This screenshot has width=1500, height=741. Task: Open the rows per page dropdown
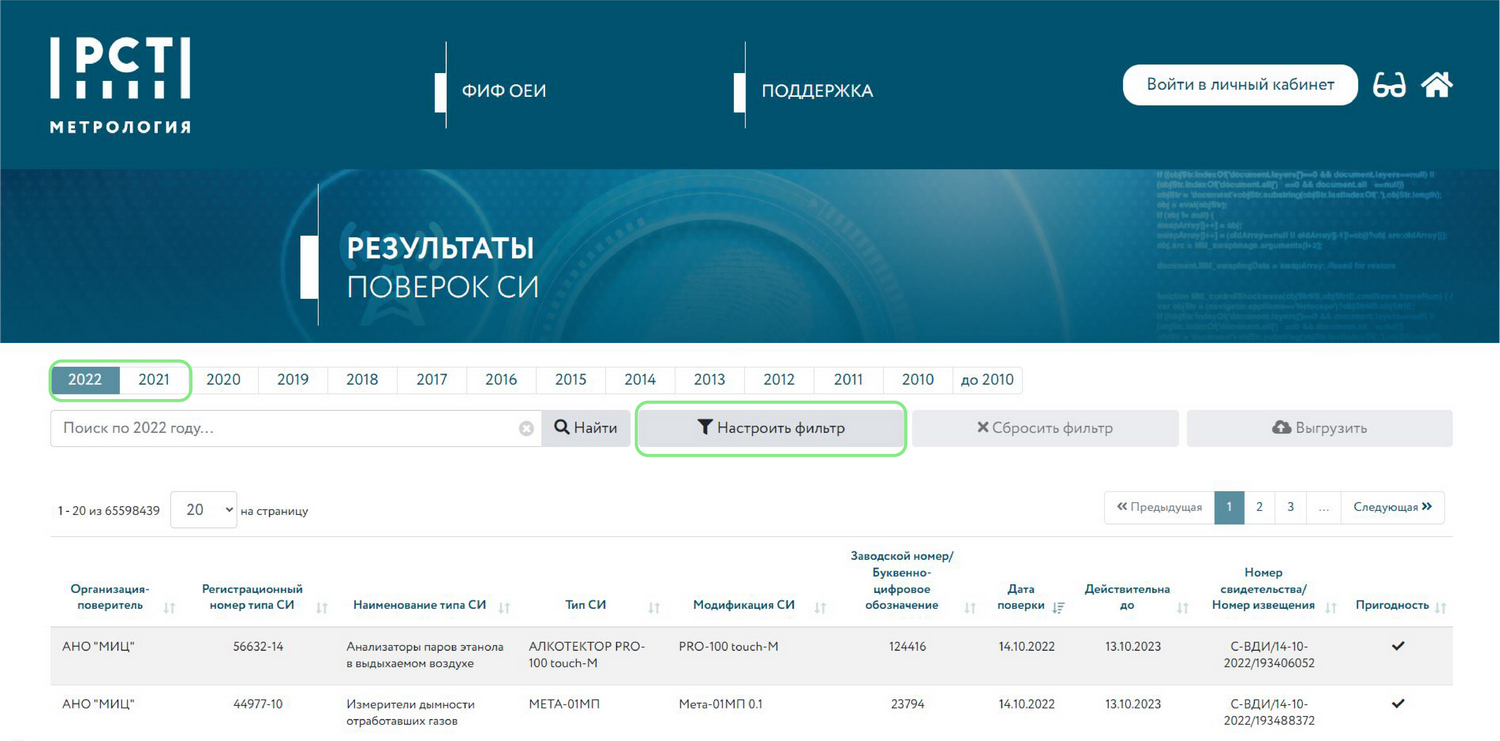pyautogui.click(x=204, y=510)
